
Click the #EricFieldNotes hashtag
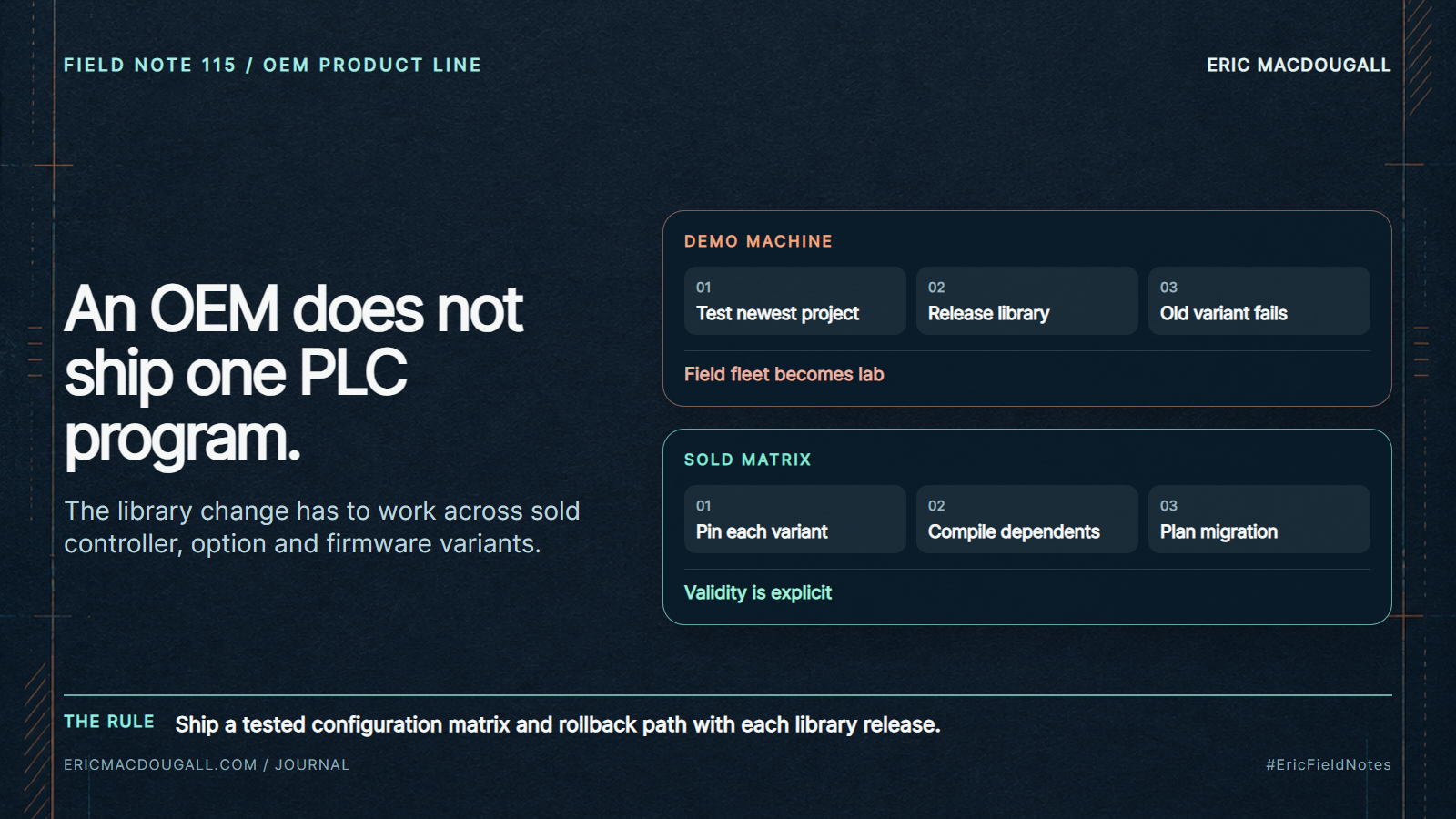(1328, 764)
